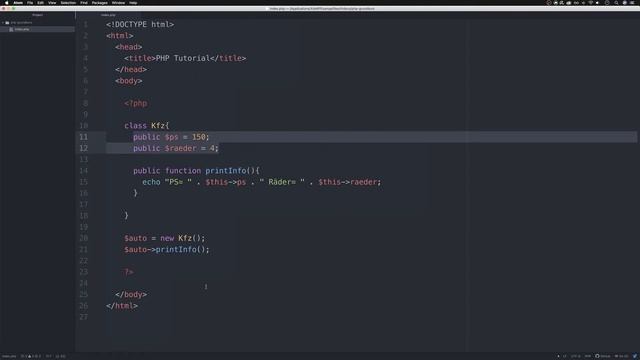Click on '$auto = new Kfz();' line
The height and width of the screenshot is (360, 640).
(164, 238)
